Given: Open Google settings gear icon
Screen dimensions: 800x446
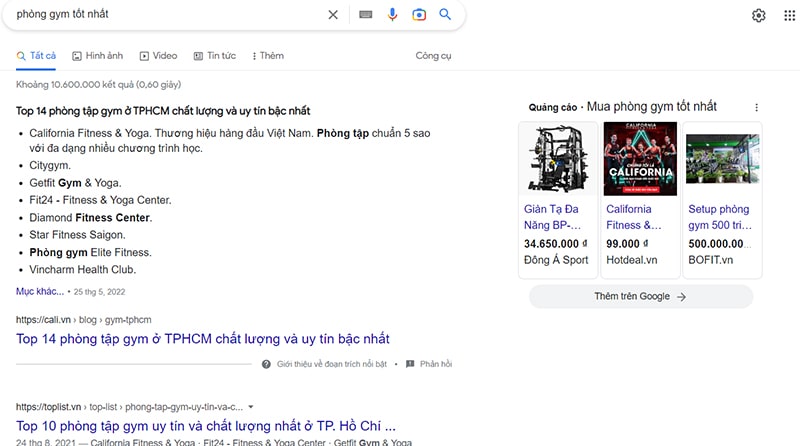Looking at the screenshot, I should (x=759, y=15).
